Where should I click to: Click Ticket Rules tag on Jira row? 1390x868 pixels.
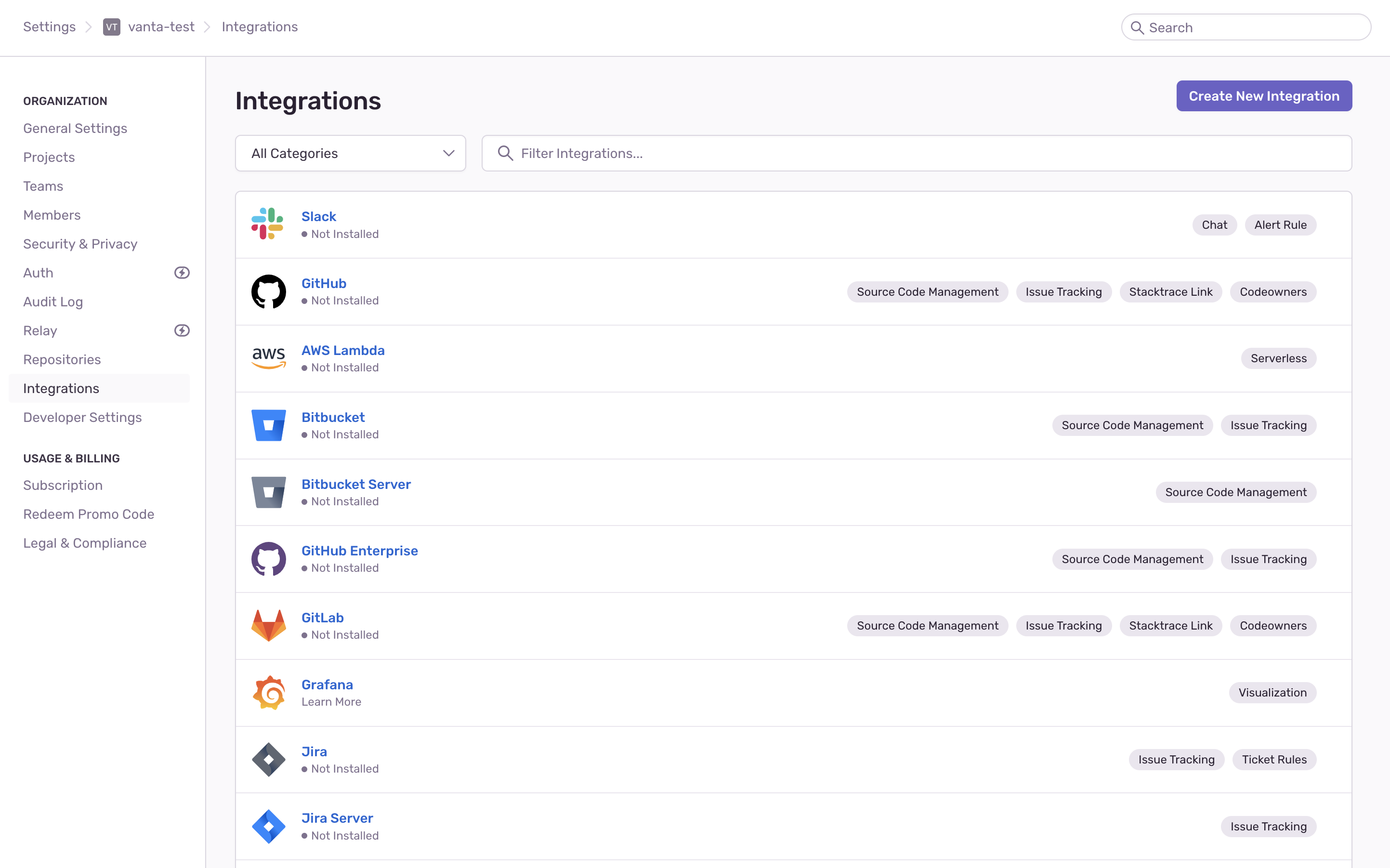tap(1274, 760)
